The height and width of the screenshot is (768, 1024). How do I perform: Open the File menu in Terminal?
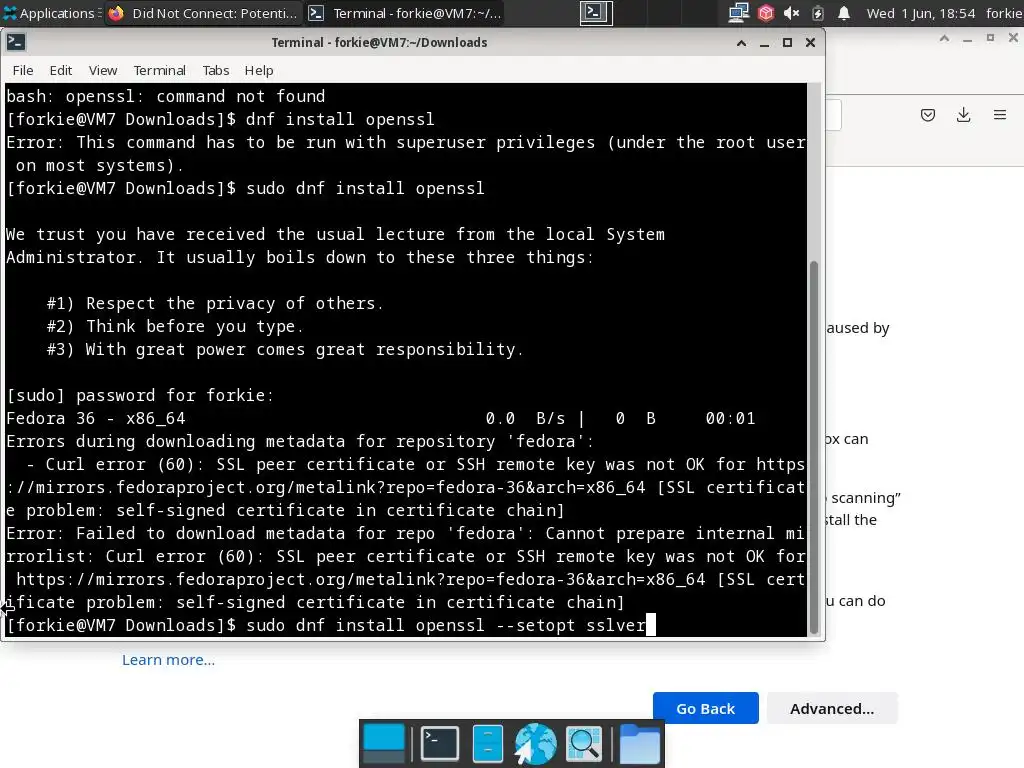tap(23, 71)
